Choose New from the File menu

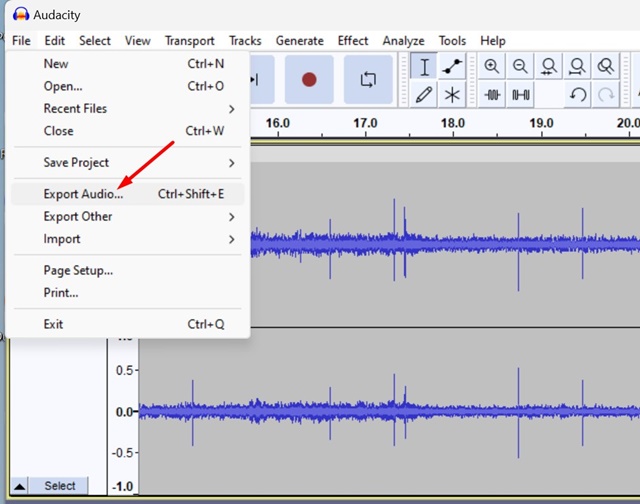click(127, 64)
